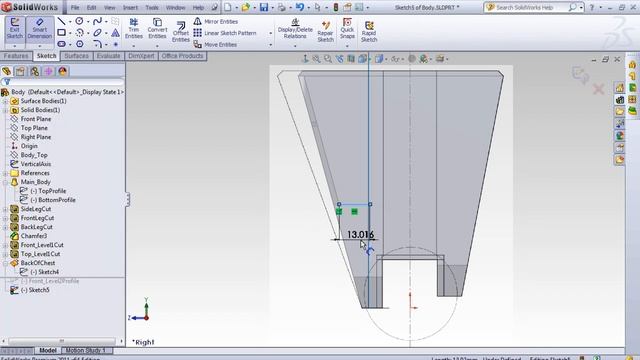Open the Line tool dropdown arrow
640x360 pixels.
click(x=70, y=22)
